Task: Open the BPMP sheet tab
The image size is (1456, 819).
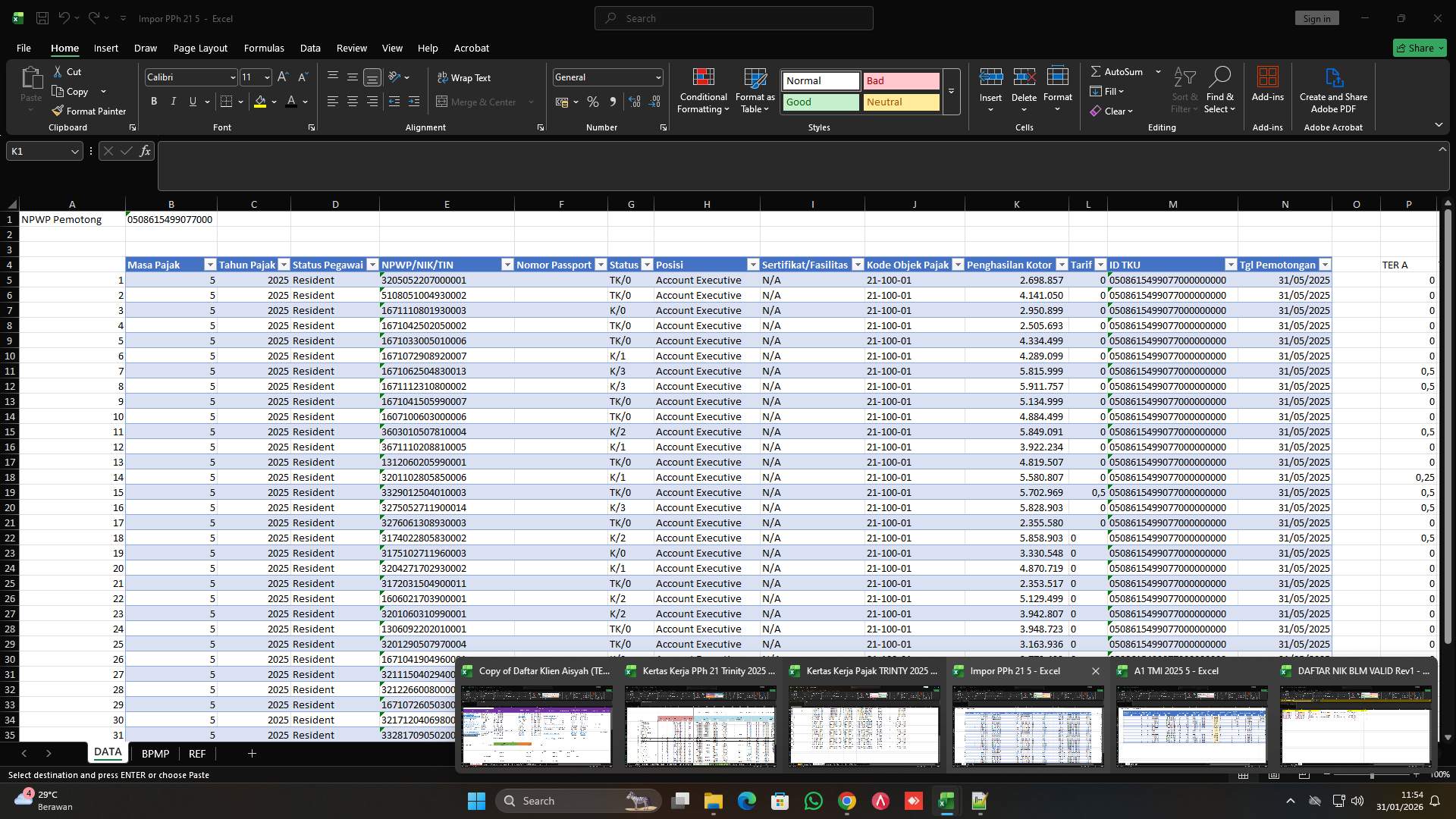Action: click(x=155, y=753)
